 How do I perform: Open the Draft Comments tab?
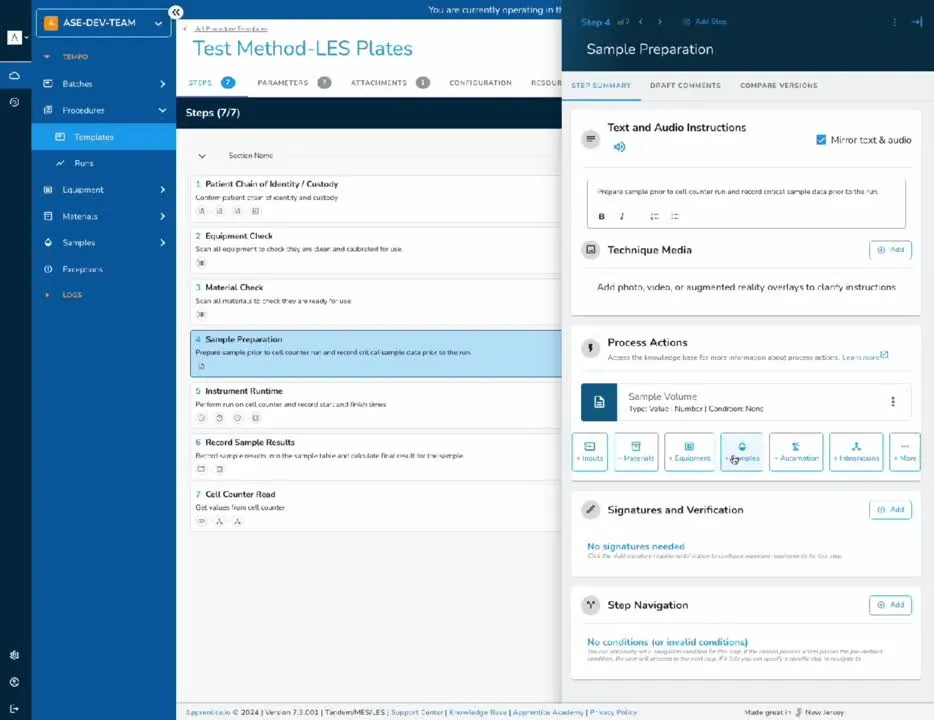pos(685,86)
